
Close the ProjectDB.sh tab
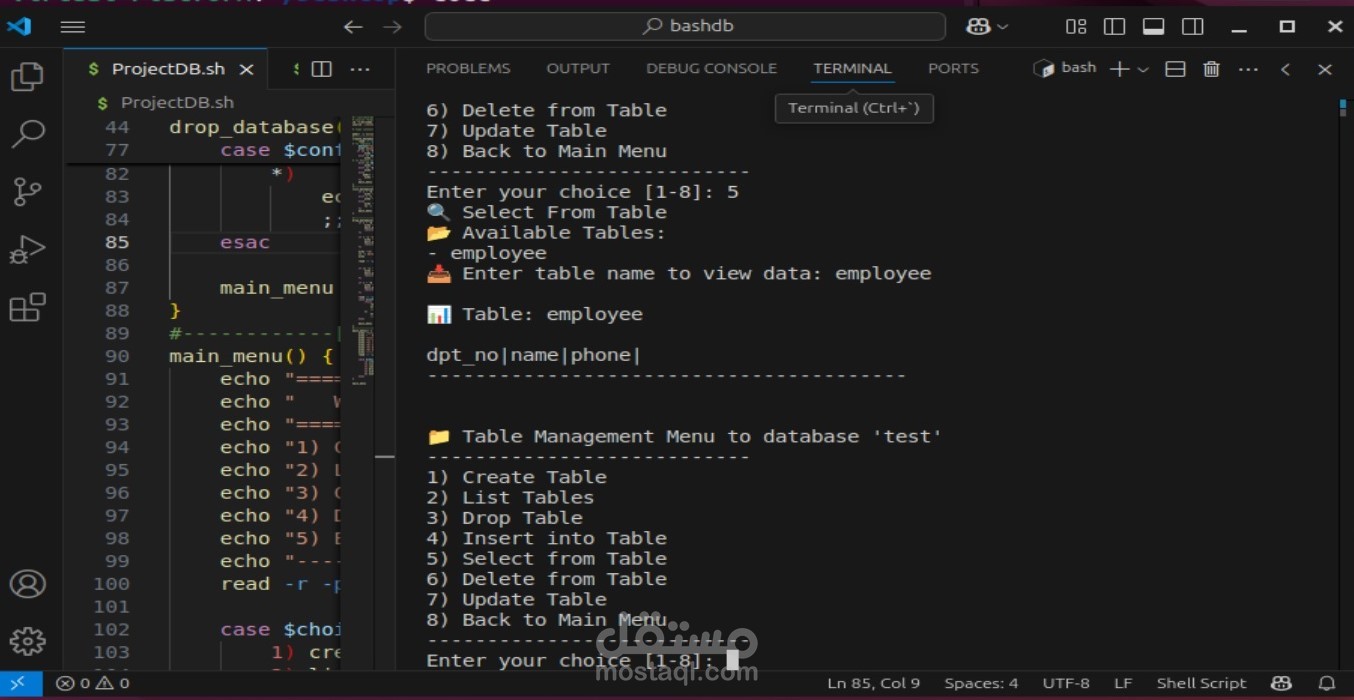tap(246, 69)
